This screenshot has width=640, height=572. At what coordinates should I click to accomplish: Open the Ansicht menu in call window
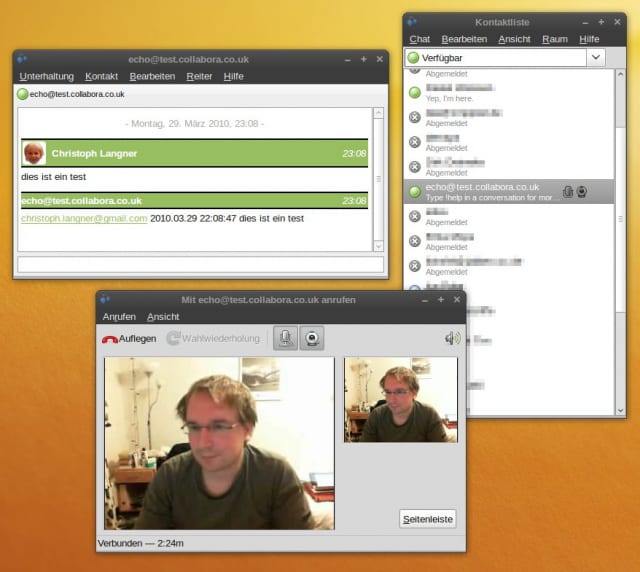[x=163, y=316]
